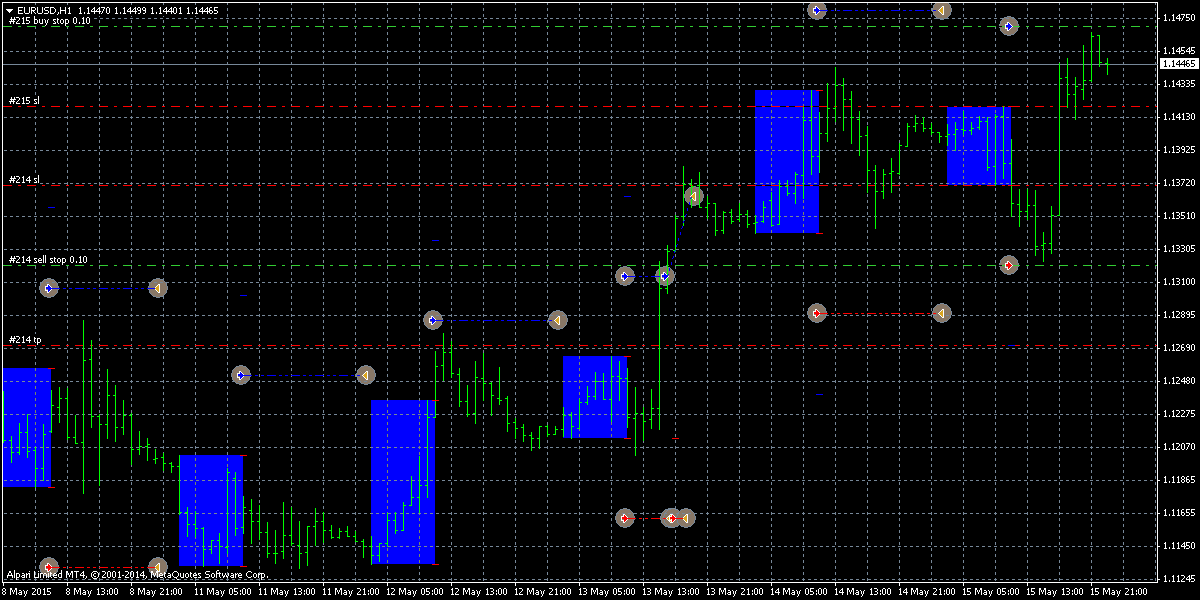Click the 1.14545 price scale label
The width and height of the screenshot is (1200, 600).
click(x=1179, y=50)
